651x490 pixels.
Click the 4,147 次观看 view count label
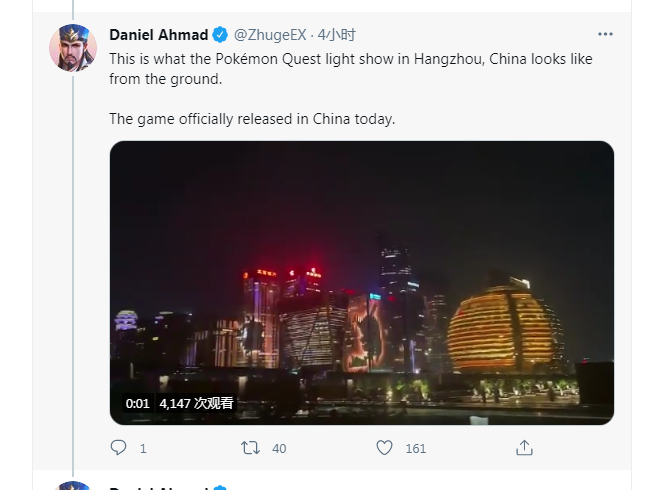click(196, 403)
